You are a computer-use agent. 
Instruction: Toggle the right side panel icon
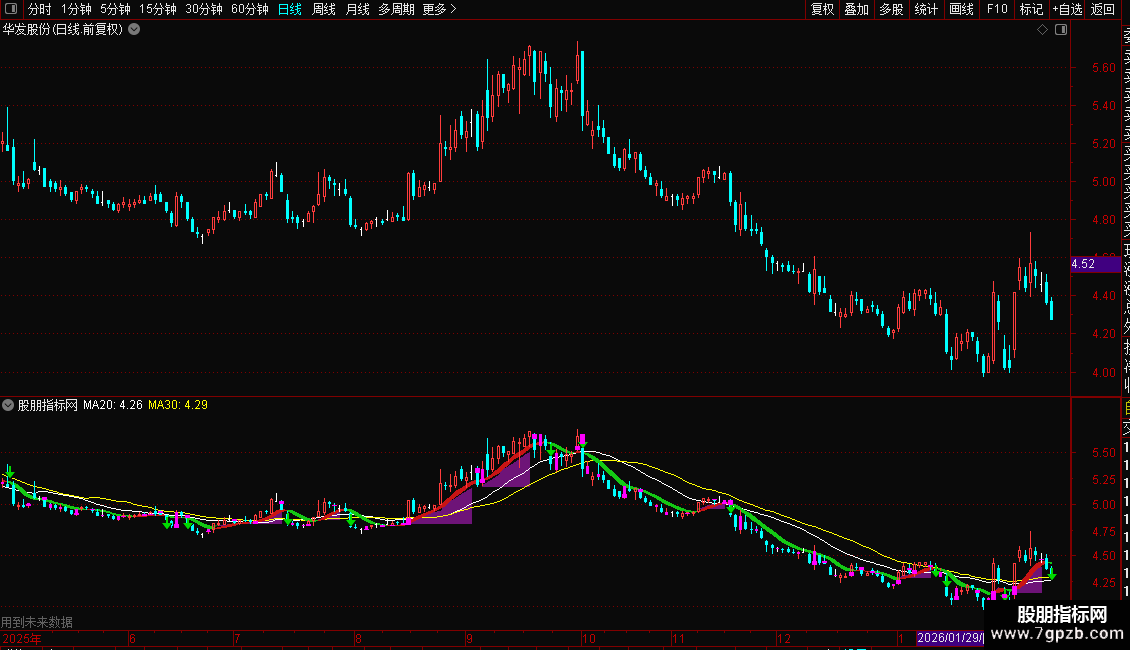(1061, 30)
